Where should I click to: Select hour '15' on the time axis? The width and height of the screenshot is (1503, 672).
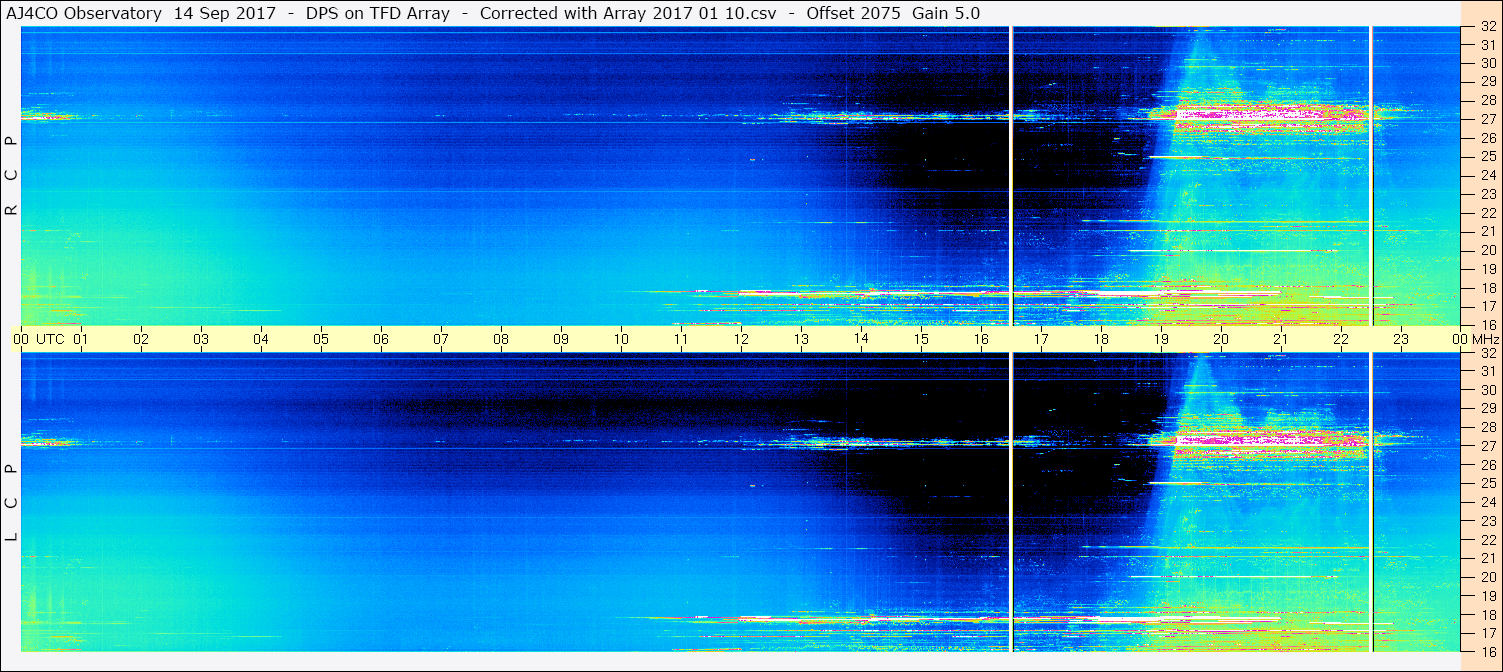921,339
